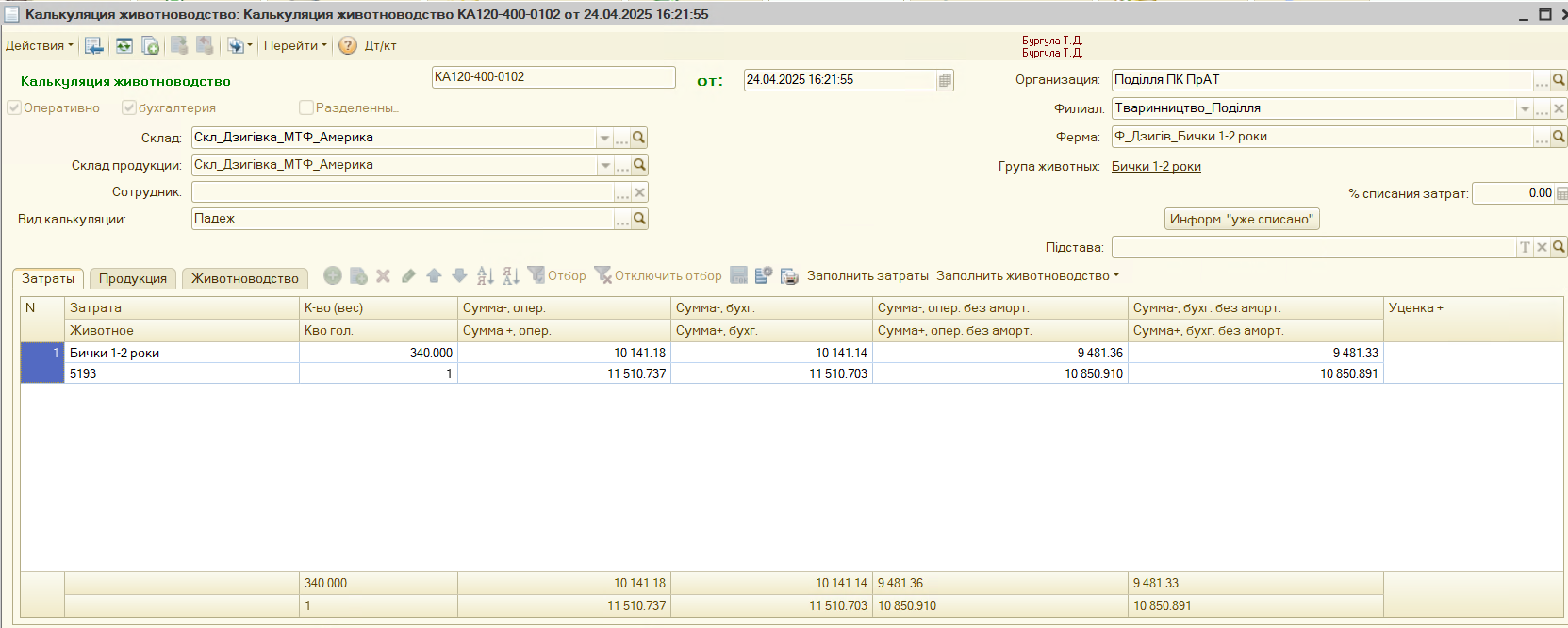The height and width of the screenshot is (628, 1568).
Task: Open the calendar picker for the date field
Action: pyautogui.click(x=945, y=80)
